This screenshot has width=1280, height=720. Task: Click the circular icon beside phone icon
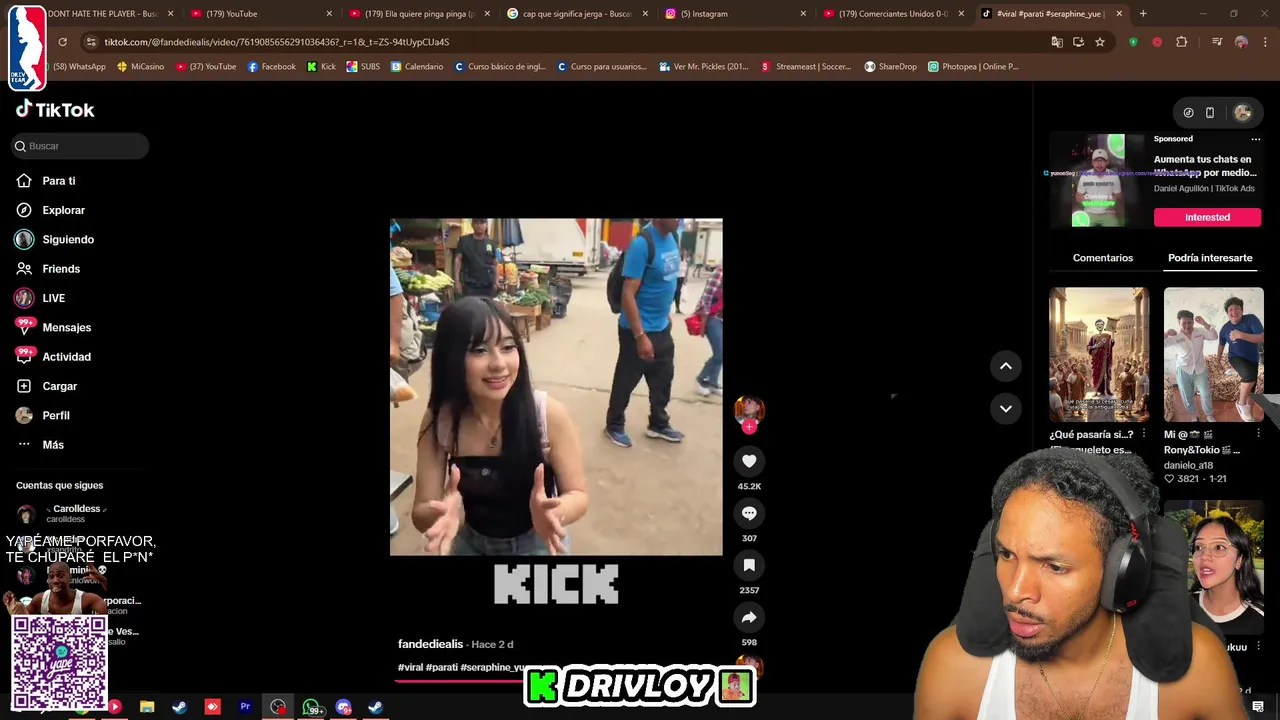click(x=1188, y=113)
